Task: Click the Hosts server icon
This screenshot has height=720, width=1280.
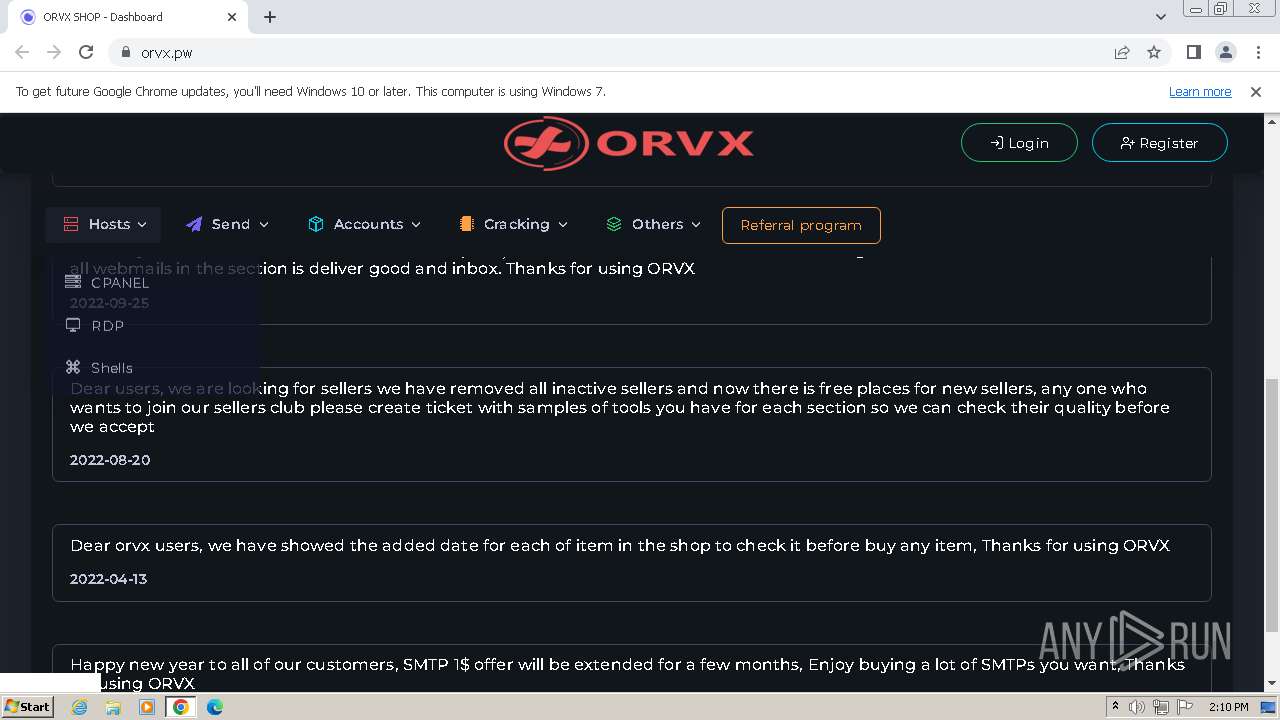Action: click(x=71, y=224)
